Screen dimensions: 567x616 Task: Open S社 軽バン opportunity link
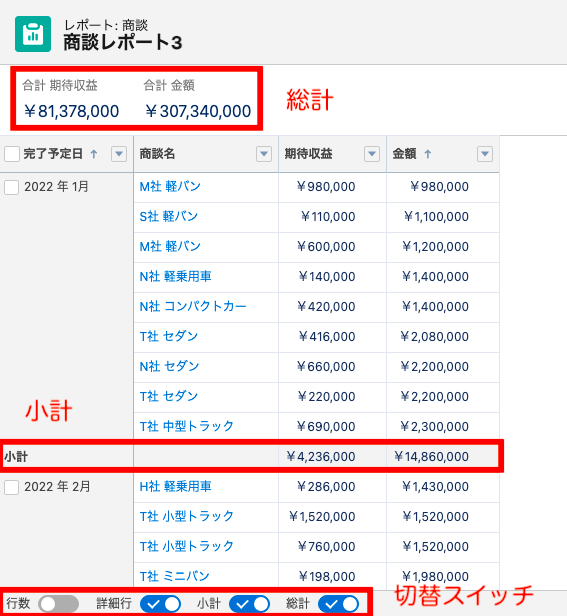coord(169,216)
